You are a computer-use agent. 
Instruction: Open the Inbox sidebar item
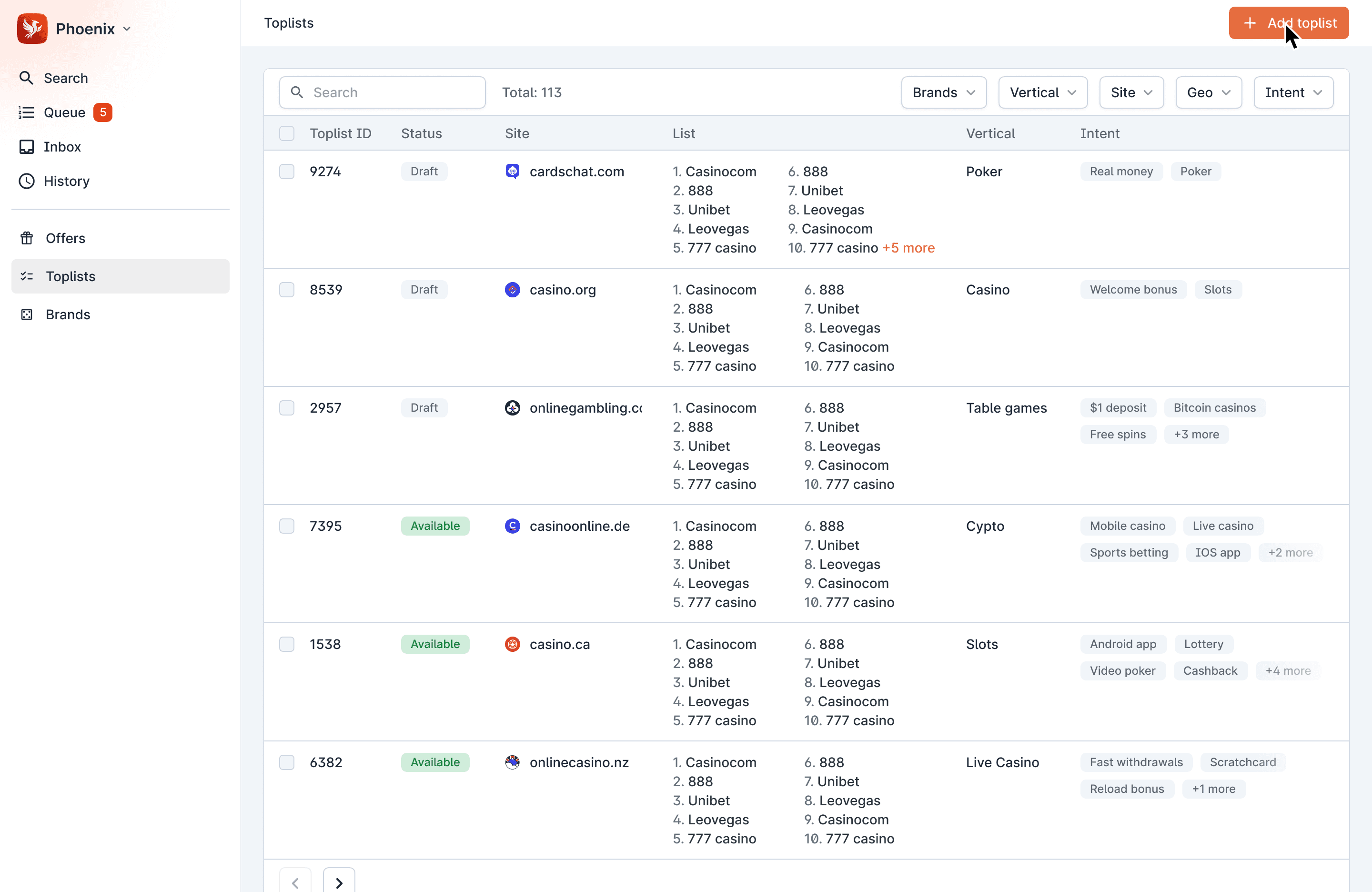(x=61, y=146)
